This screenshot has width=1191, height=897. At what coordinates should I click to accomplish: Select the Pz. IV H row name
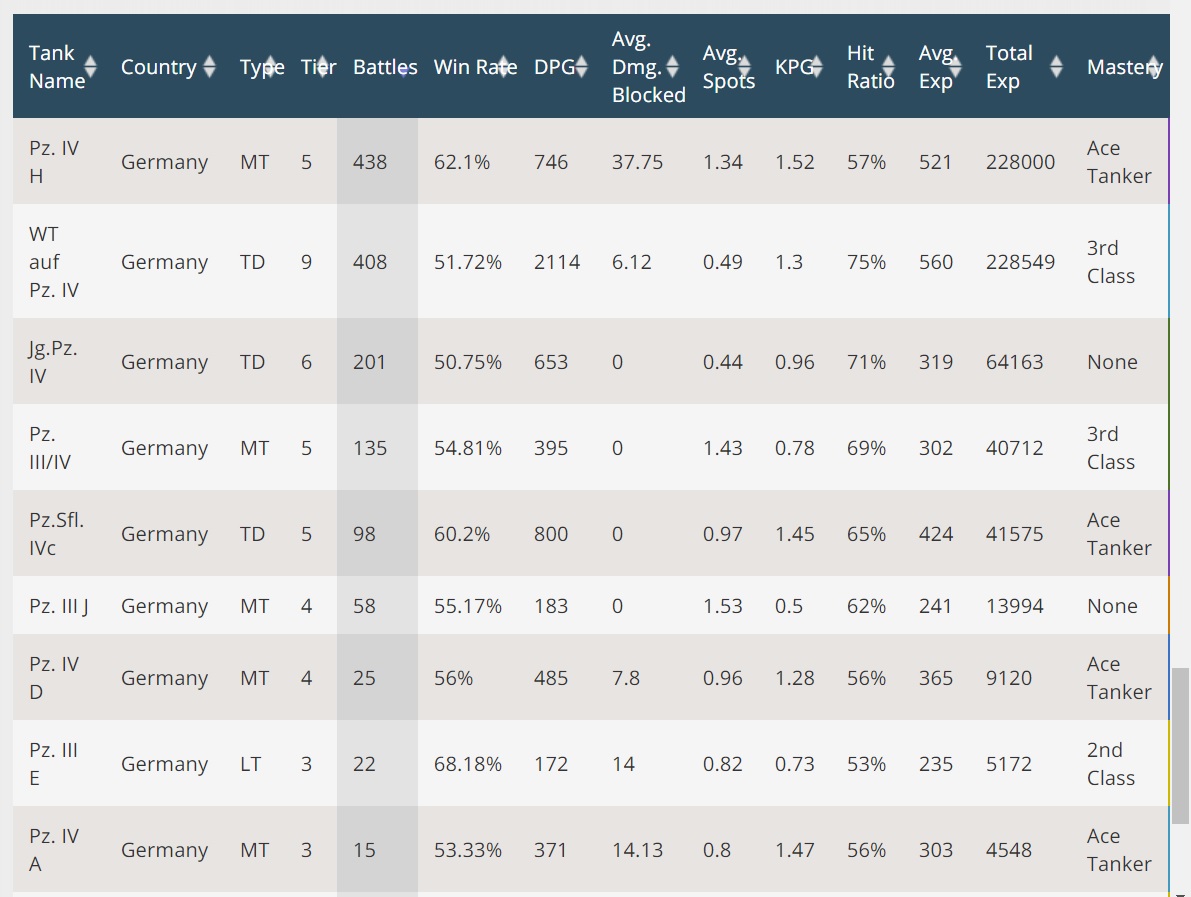[x=53, y=162]
